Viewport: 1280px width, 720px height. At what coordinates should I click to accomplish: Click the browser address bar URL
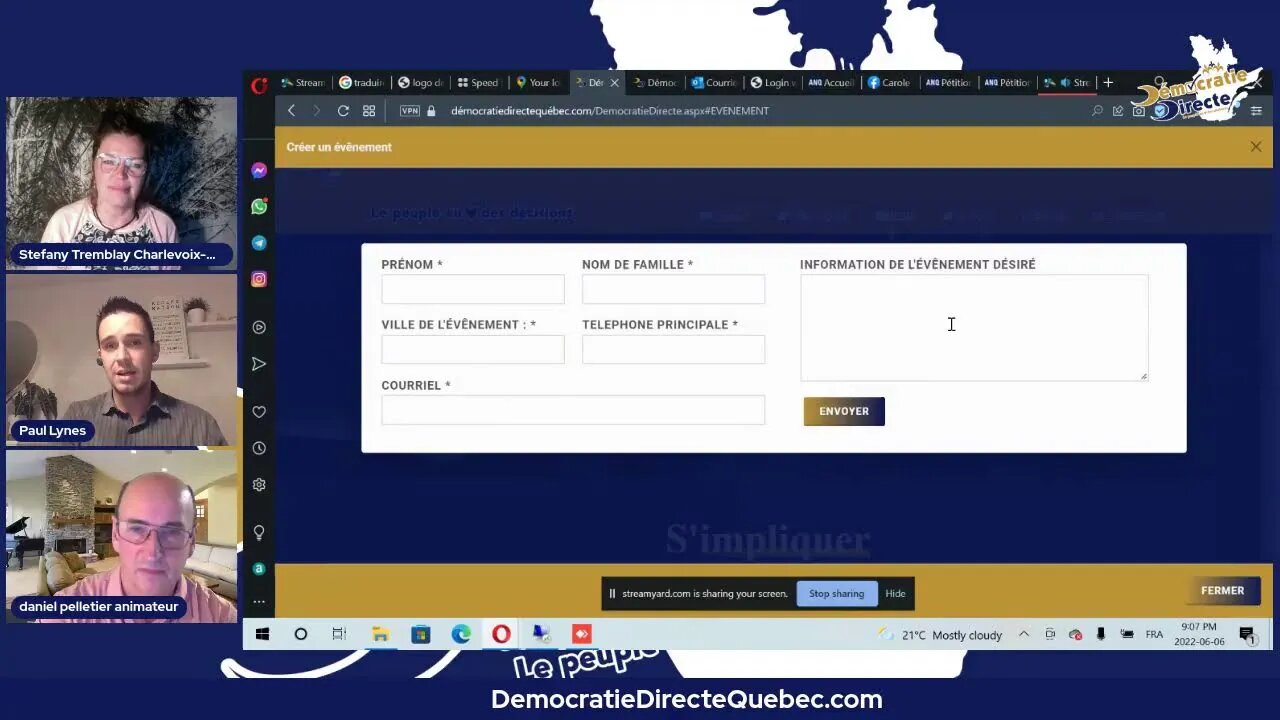click(x=610, y=111)
